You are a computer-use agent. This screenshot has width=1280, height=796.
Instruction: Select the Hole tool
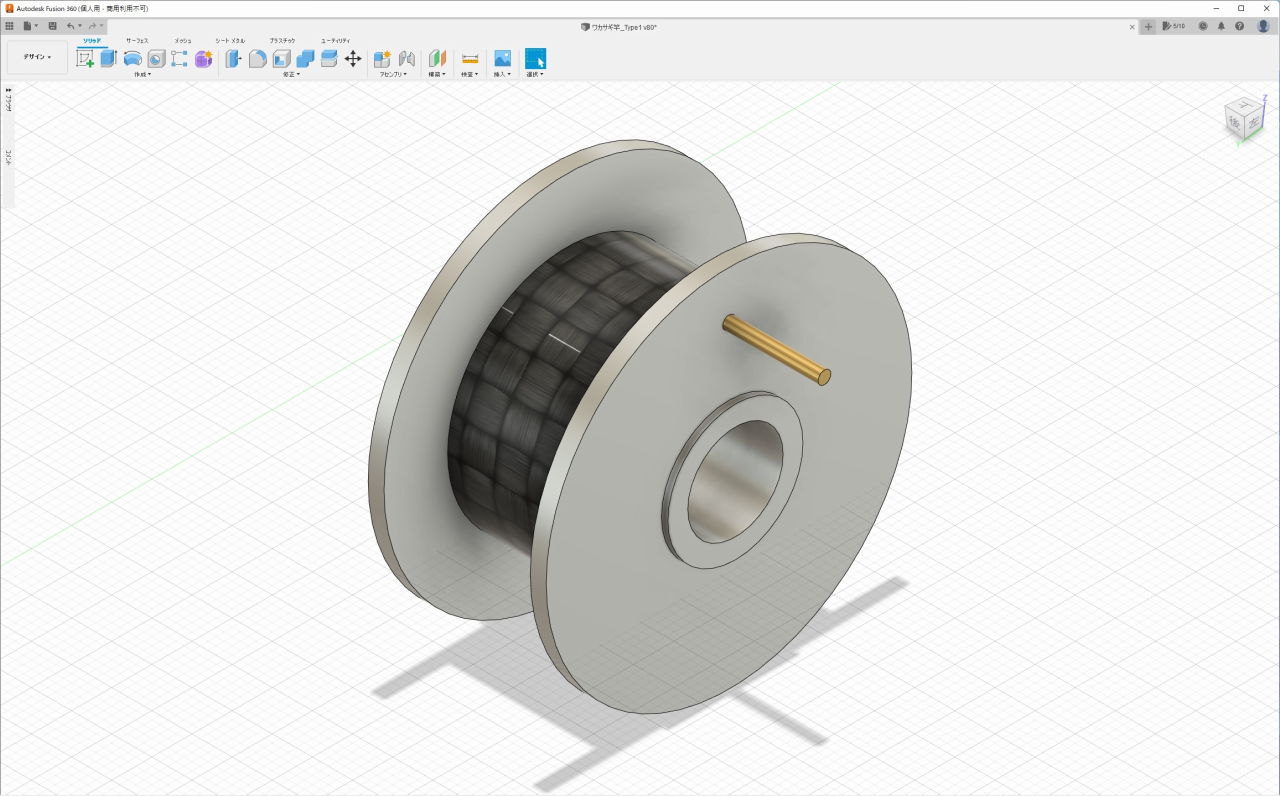[x=156, y=59]
